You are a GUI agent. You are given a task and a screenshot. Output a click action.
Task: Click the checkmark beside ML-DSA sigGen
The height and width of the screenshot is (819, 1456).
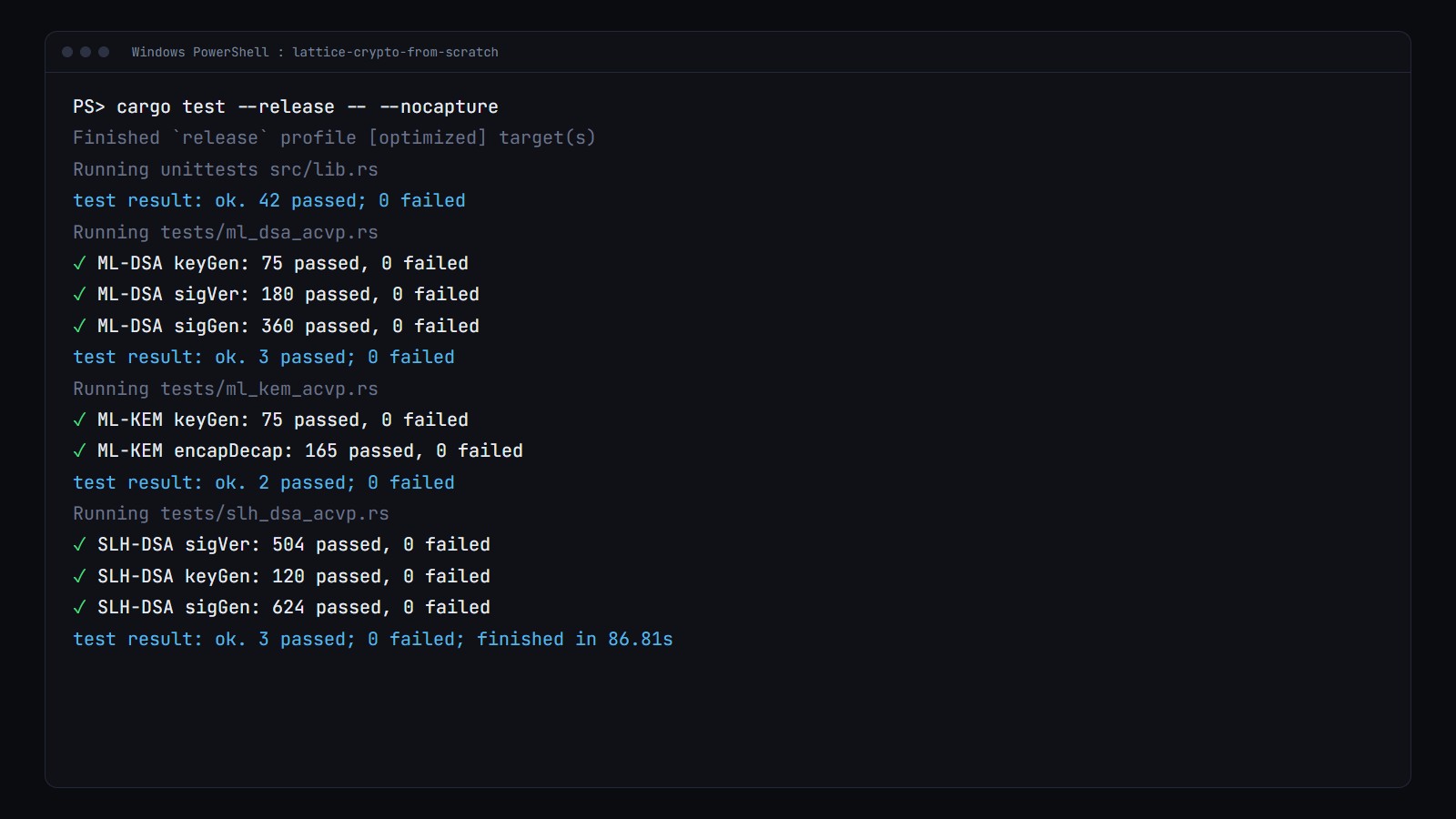pos(79,327)
